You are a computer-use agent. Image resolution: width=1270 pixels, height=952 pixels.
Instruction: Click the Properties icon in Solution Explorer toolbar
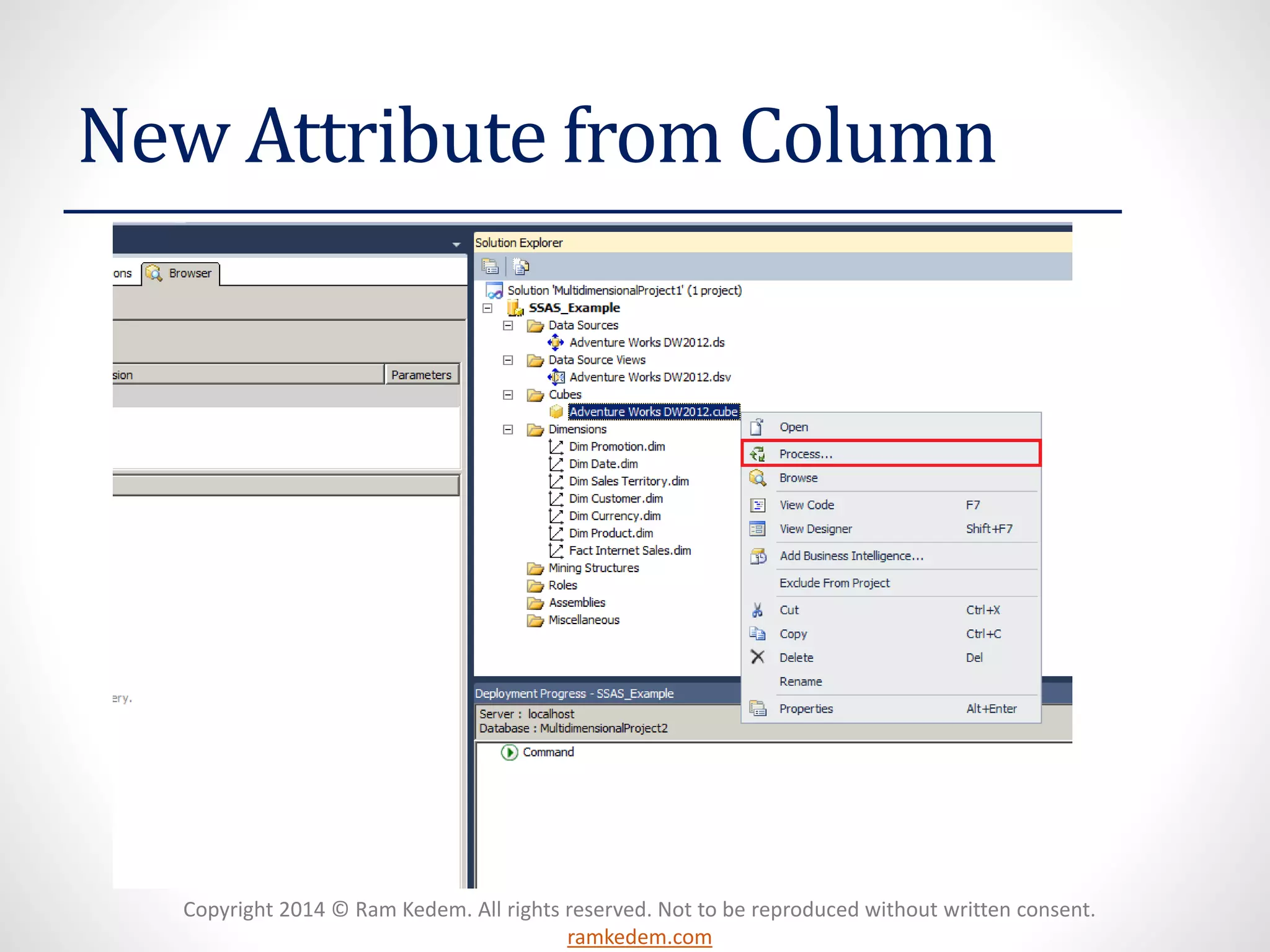tap(490, 267)
